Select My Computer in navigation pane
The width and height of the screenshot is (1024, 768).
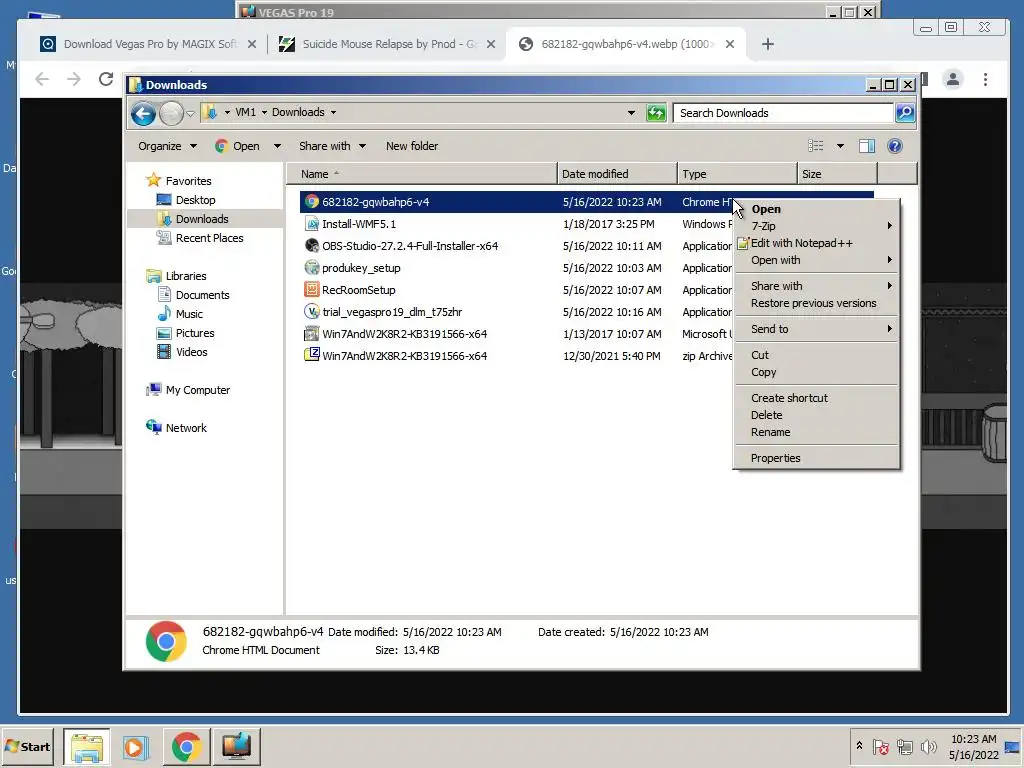197,390
